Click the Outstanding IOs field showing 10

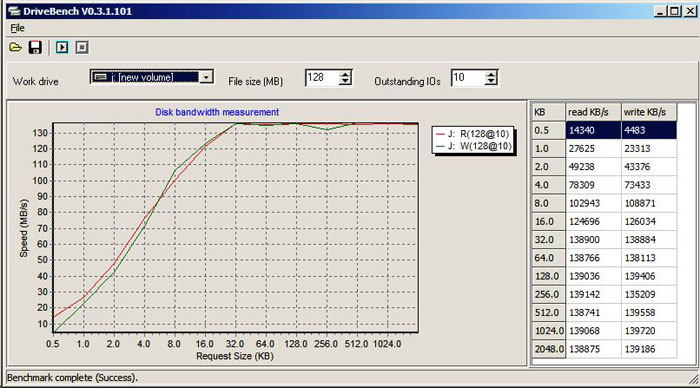click(x=468, y=78)
